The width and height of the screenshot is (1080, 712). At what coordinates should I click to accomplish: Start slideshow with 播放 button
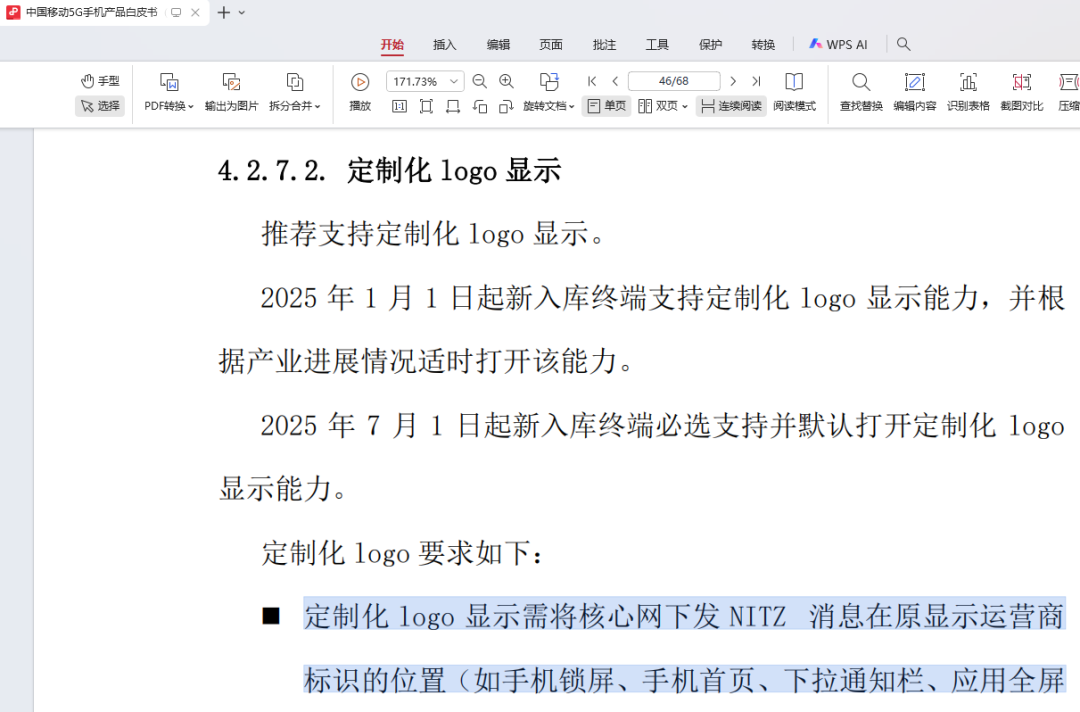(x=360, y=92)
